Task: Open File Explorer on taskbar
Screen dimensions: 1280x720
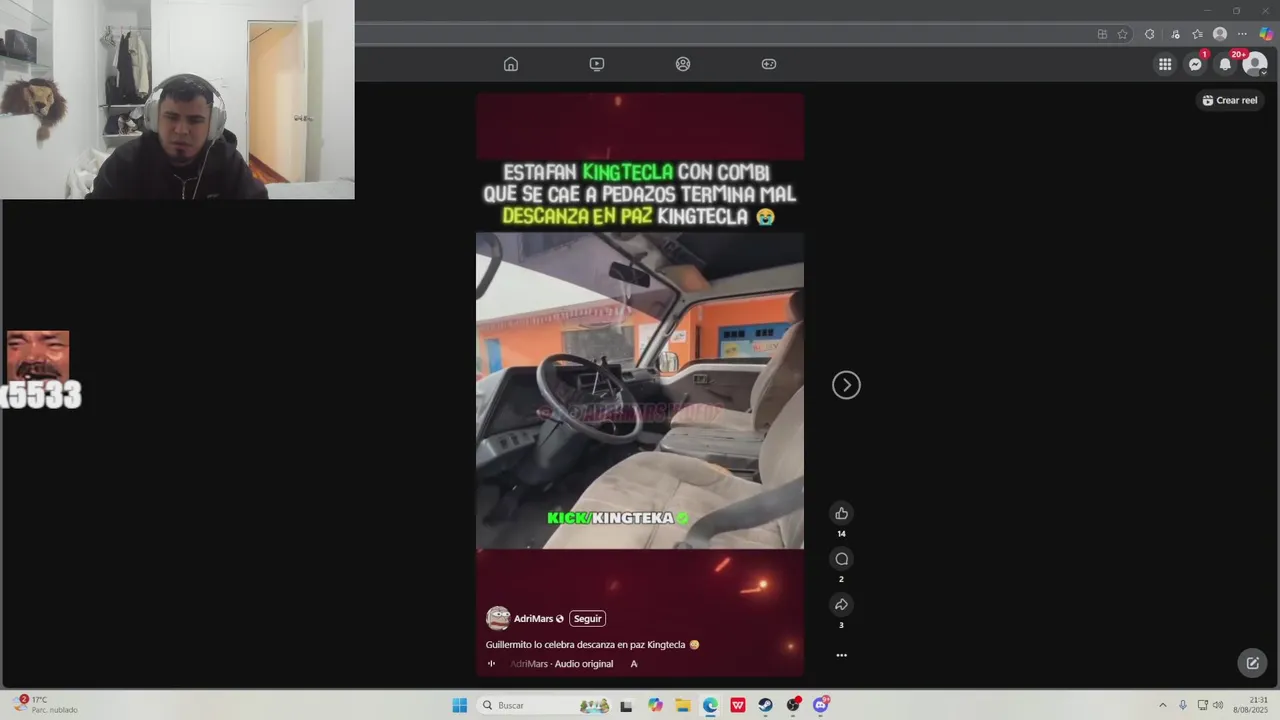Action: tap(683, 705)
